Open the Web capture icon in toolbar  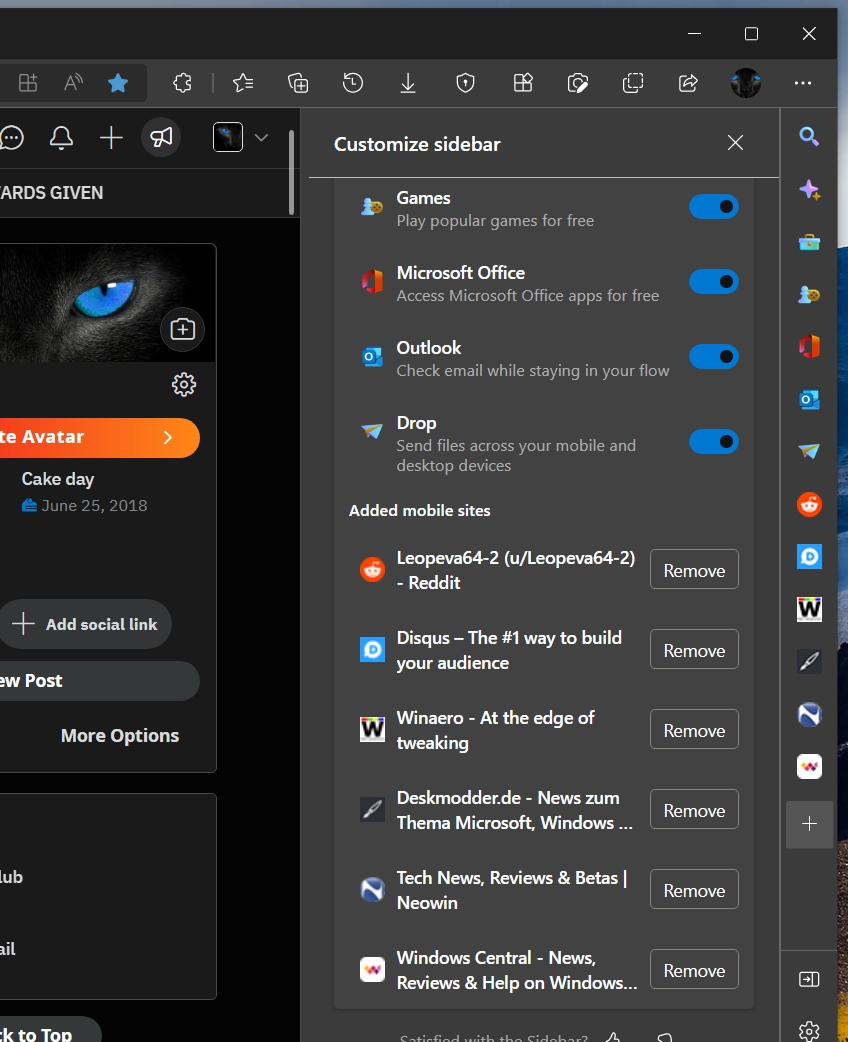(x=578, y=83)
